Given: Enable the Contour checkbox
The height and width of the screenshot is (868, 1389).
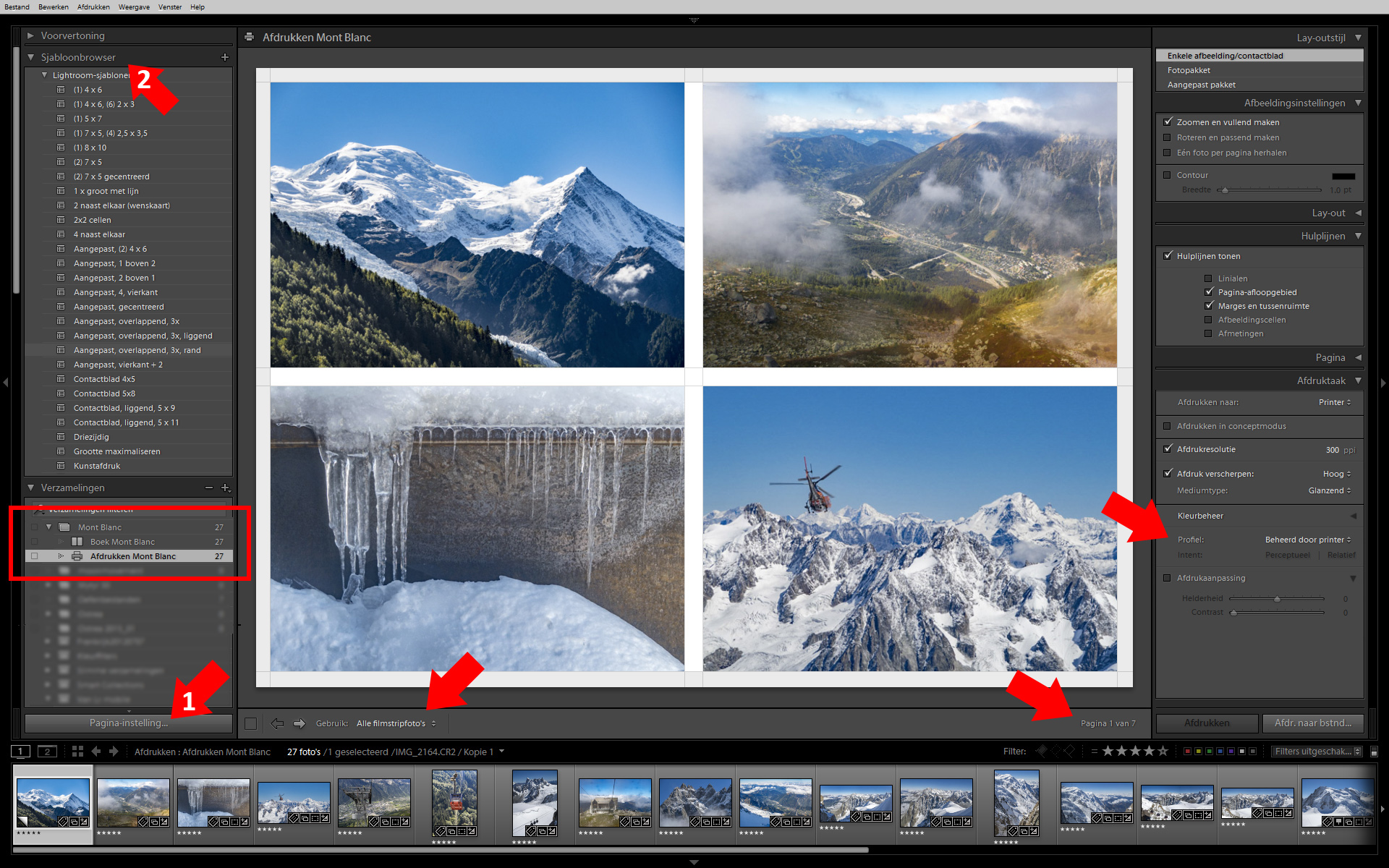Looking at the screenshot, I should 1167,175.
